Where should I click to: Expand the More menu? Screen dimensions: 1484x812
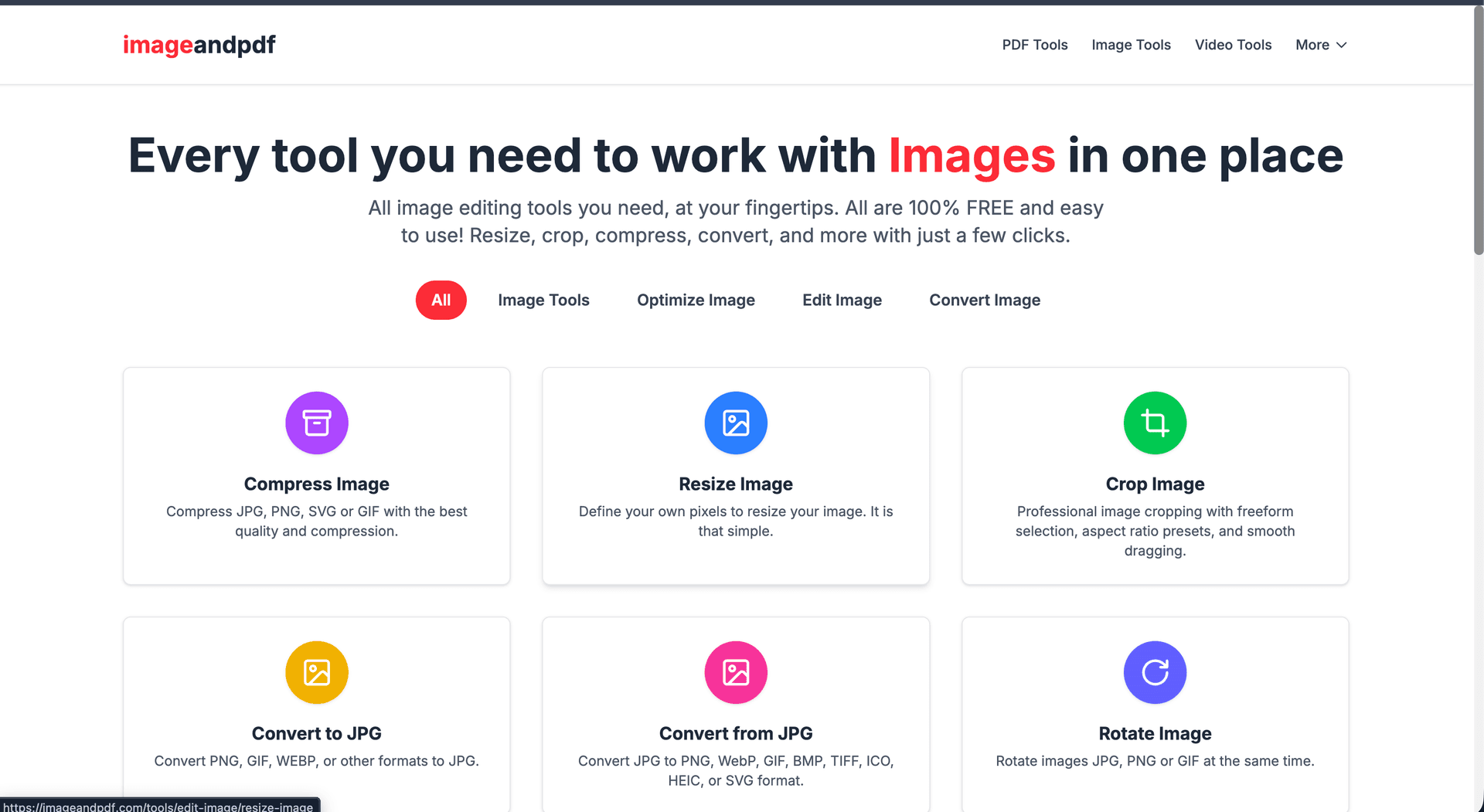point(1320,45)
